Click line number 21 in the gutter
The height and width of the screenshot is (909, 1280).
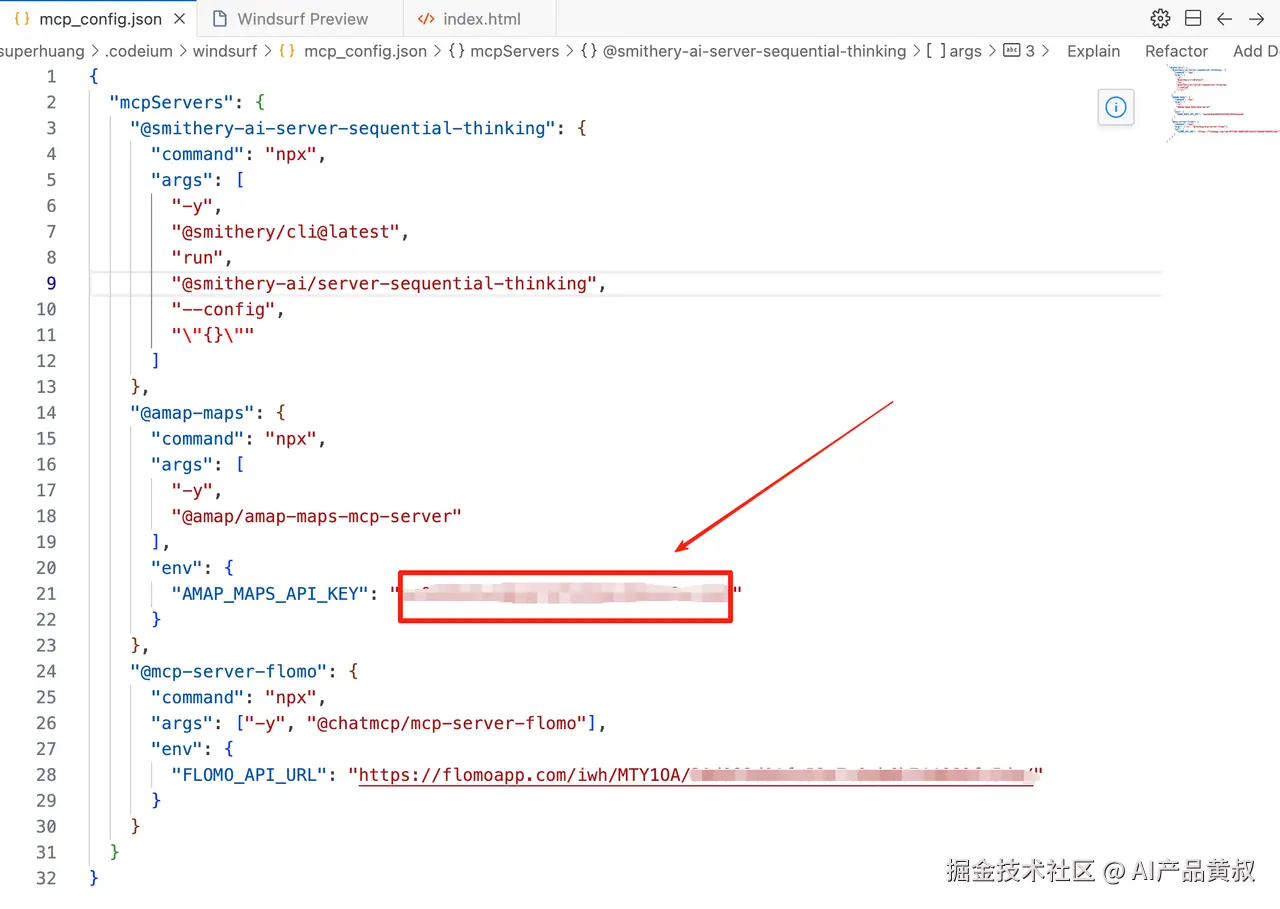pyautogui.click(x=46, y=594)
